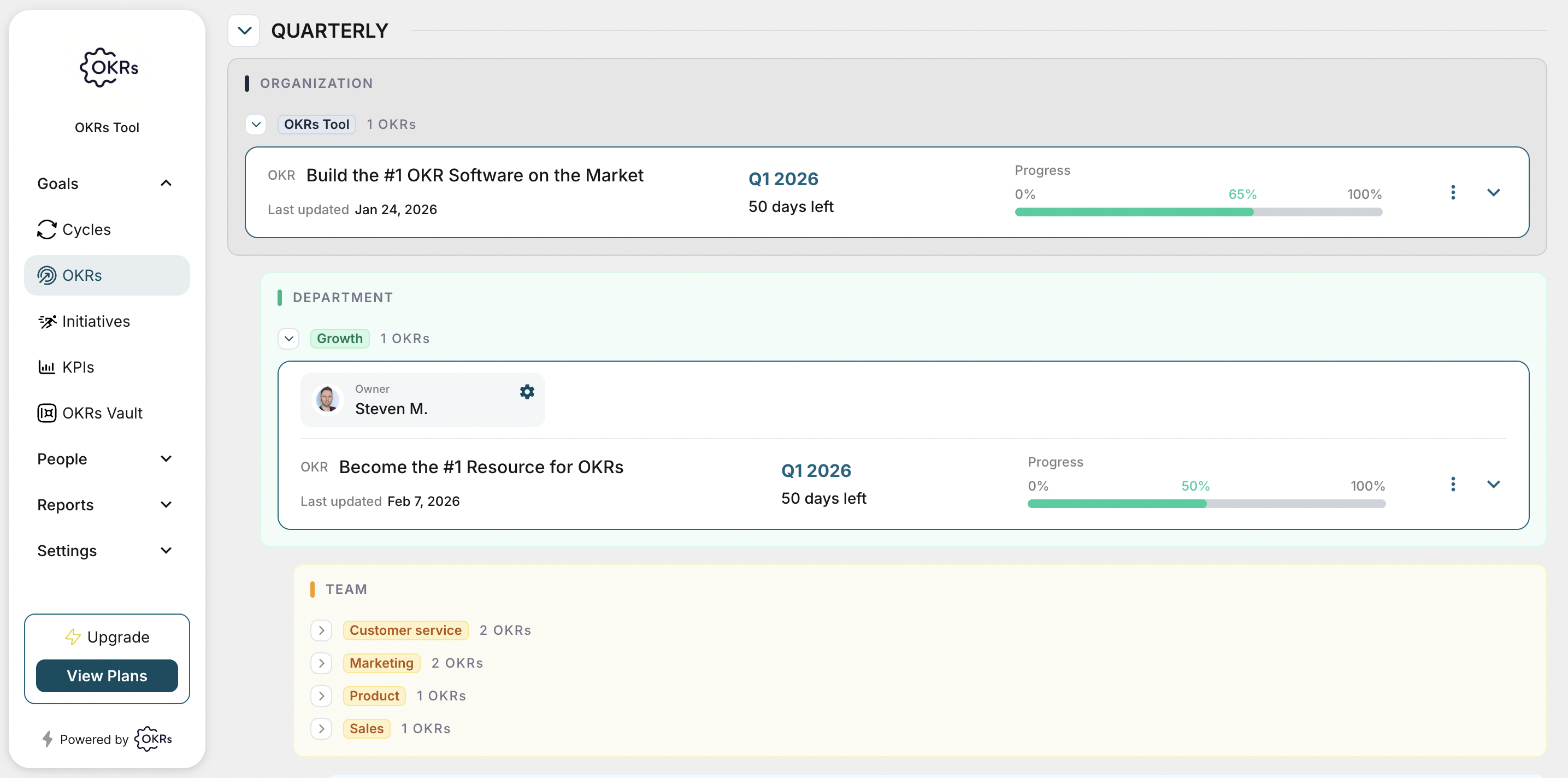Open OKRs Vault via its safe icon

[x=47, y=412]
